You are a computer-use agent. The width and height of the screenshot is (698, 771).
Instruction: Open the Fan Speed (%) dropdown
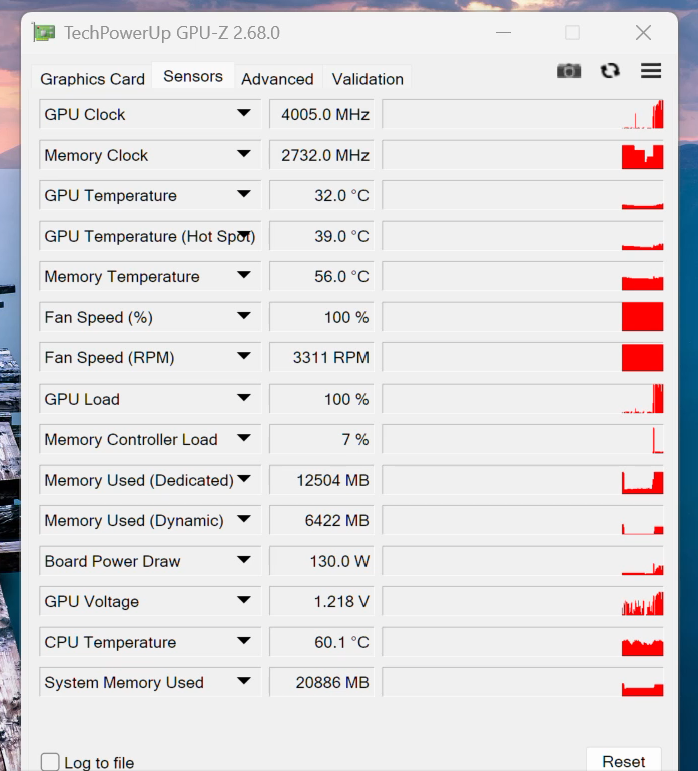(x=244, y=316)
